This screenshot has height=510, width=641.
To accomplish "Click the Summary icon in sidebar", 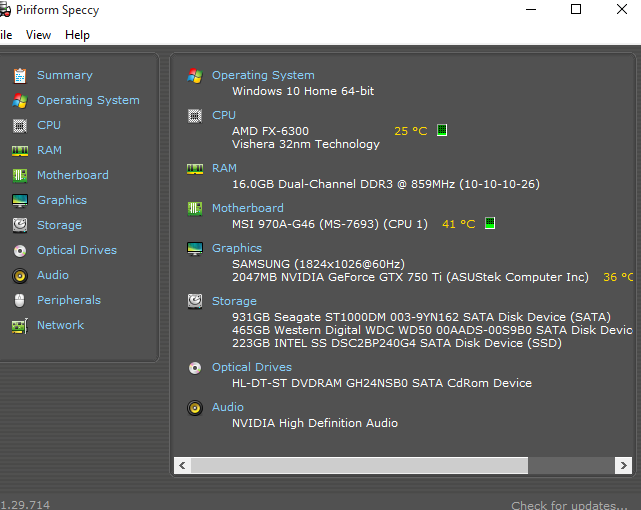I will tap(19, 75).
